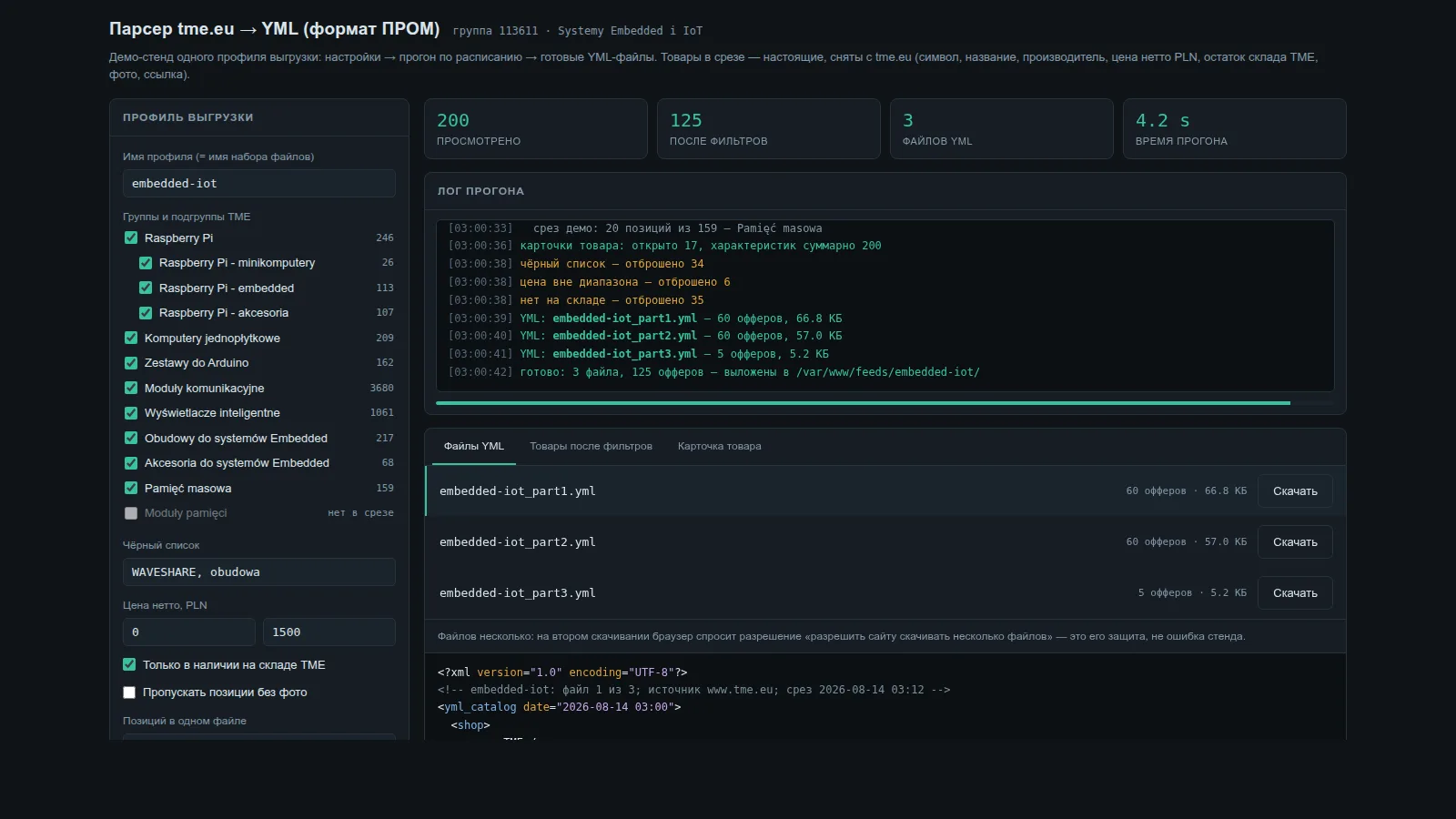Open 'Карточка товара' tab
1456x819 pixels.
tap(720, 446)
